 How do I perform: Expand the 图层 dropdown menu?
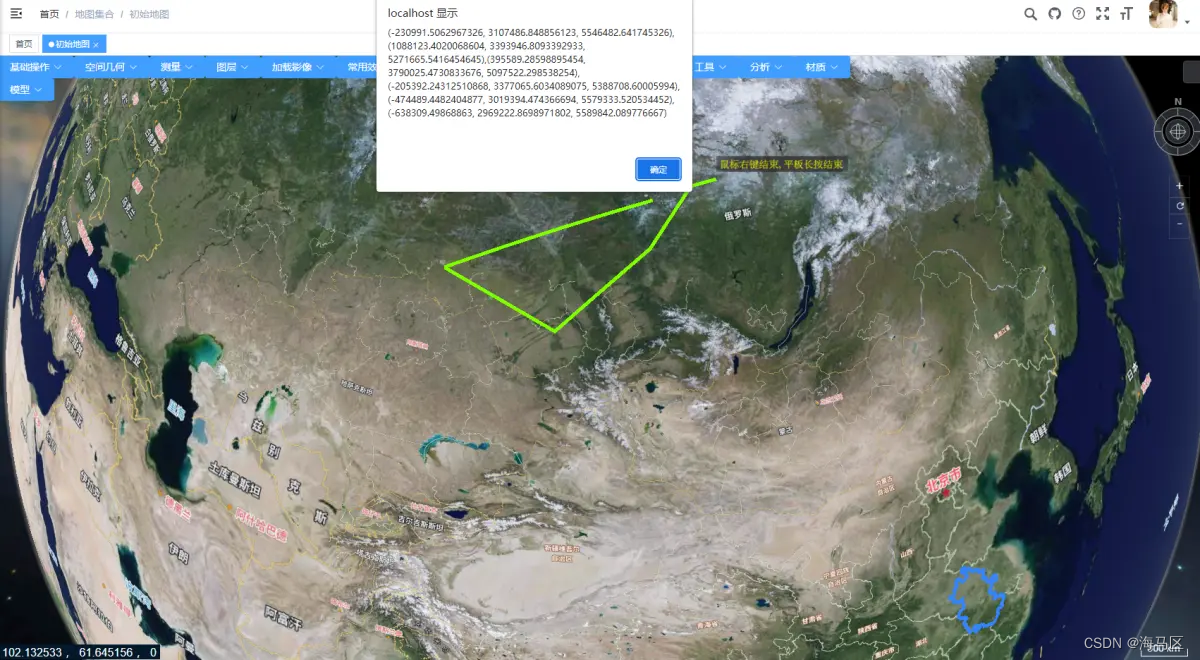pos(233,67)
